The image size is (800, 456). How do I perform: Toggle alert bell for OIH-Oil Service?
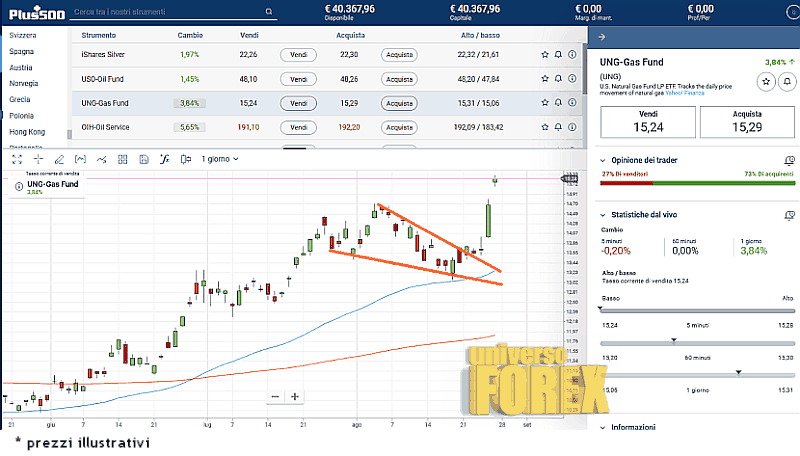(x=559, y=127)
